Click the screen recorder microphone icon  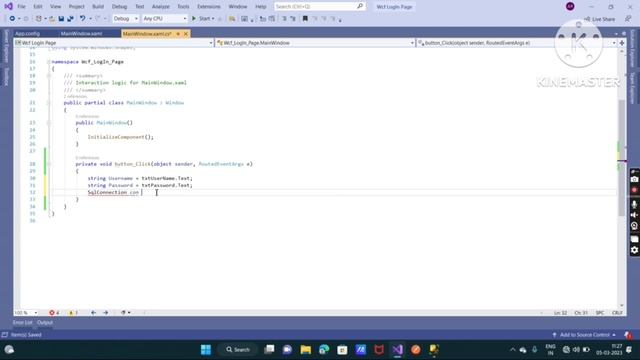tap(634, 204)
